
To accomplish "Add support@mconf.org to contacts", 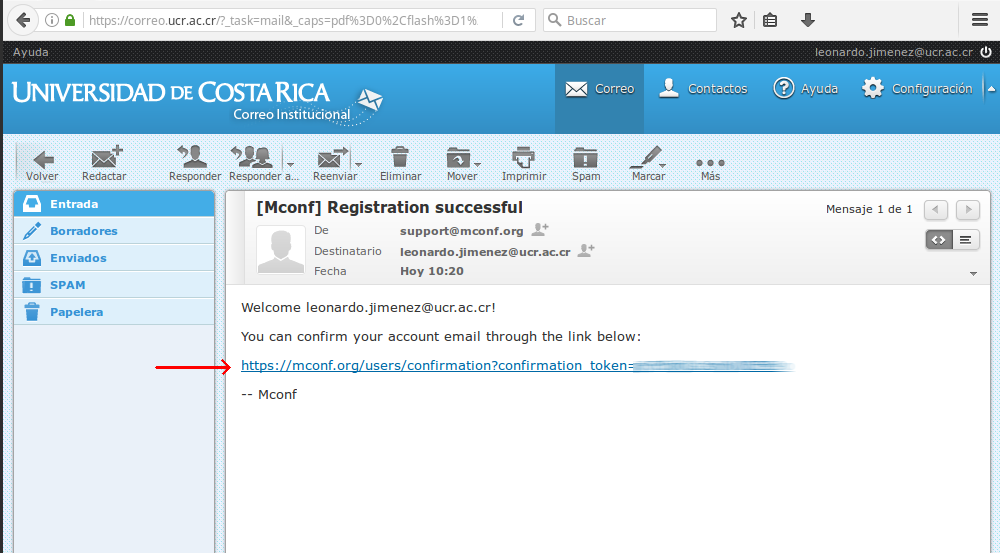I will [540, 230].
